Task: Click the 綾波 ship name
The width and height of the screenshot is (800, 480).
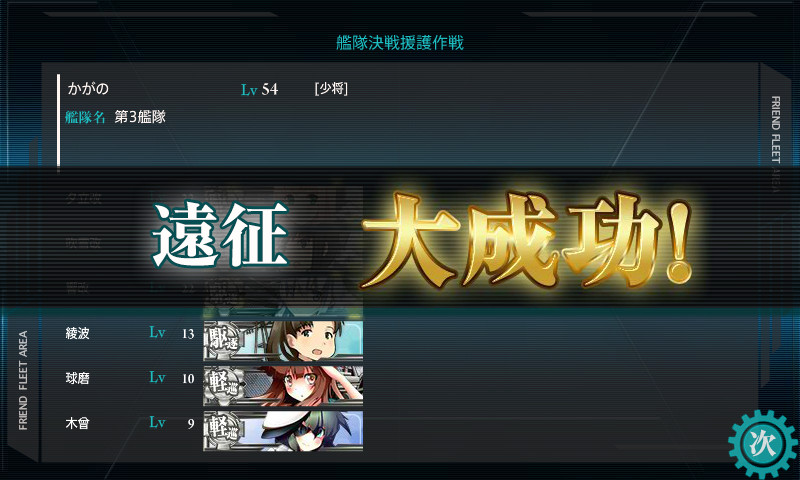Action: 78,334
